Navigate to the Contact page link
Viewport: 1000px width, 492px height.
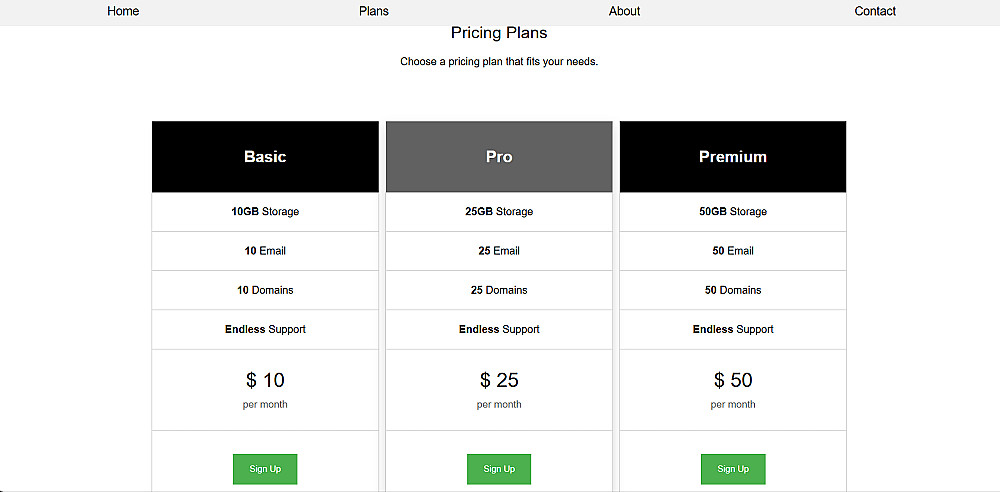pos(875,11)
